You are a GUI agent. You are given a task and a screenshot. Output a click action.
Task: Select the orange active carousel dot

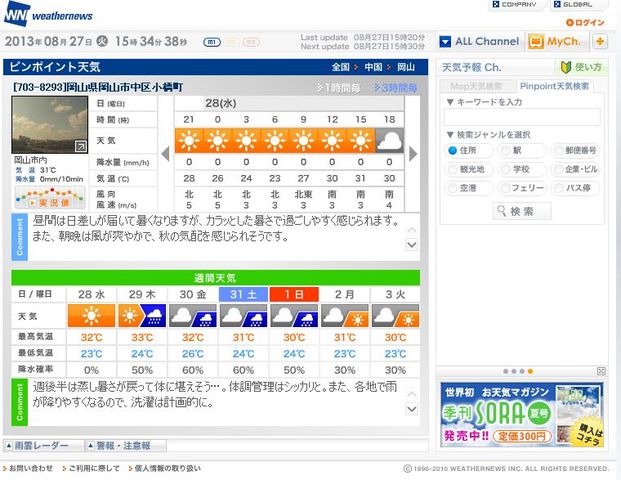530,371
